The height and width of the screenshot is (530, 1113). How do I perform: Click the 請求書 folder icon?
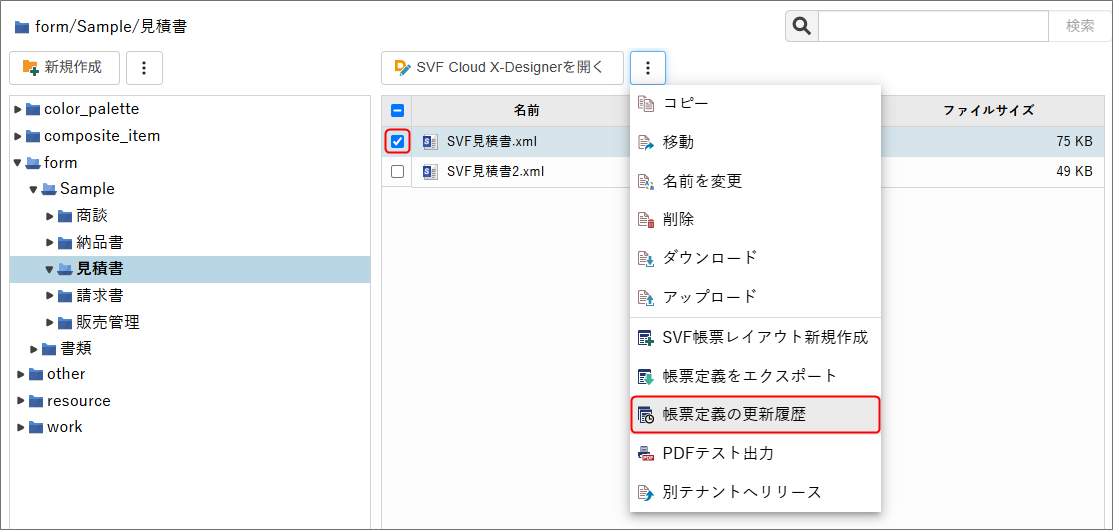65,295
